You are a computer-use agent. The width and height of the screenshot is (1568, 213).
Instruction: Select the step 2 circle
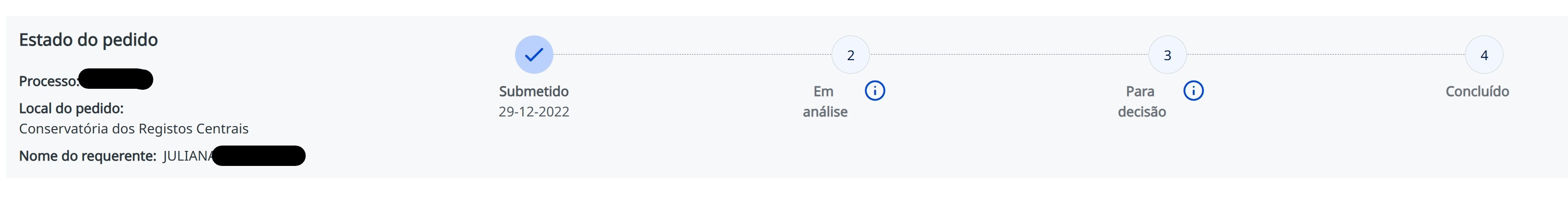click(x=851, y=55)
